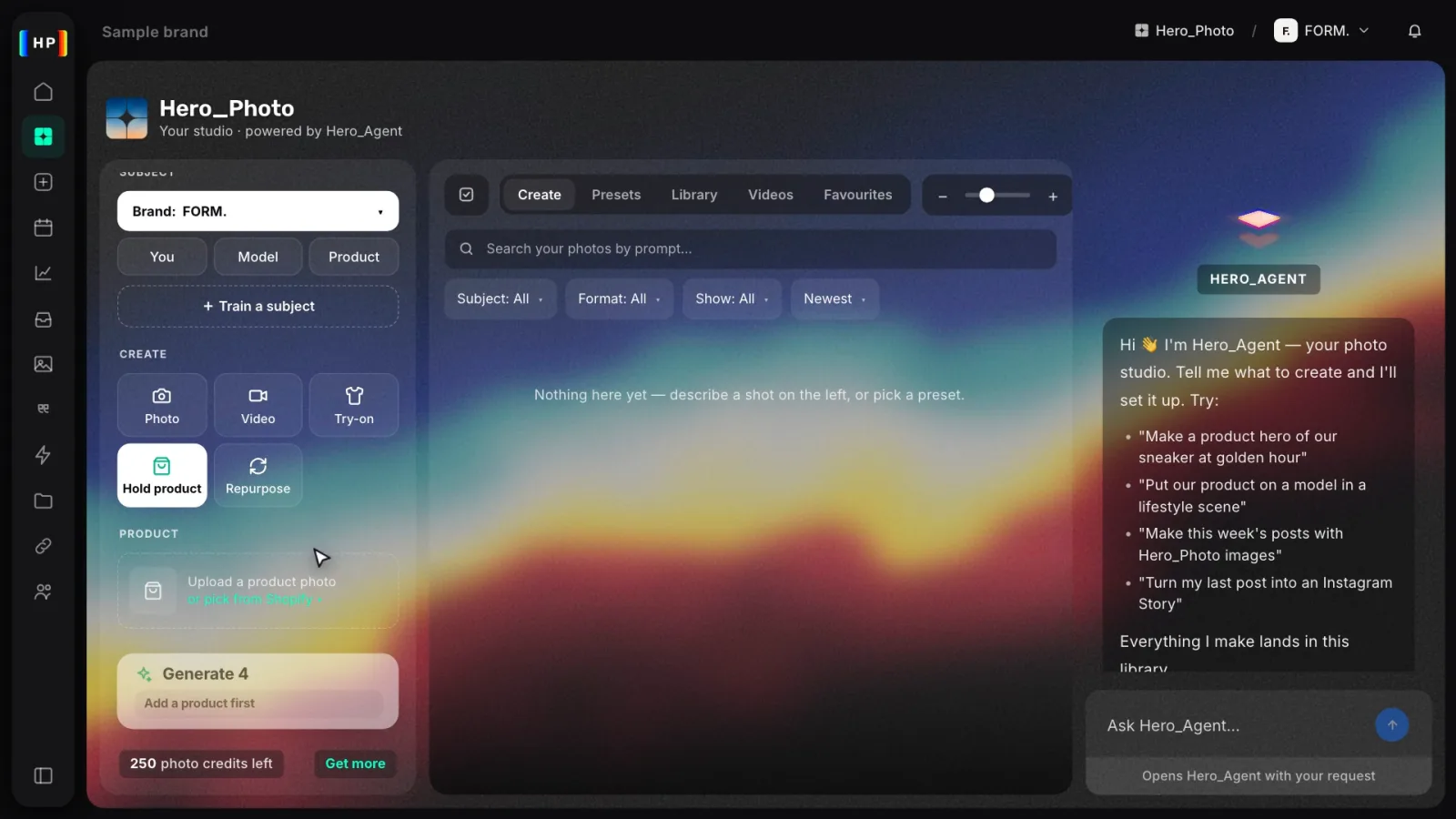The width and height of the screenshot is (1456, 819).
Task: Select the Repurpose create mode
Action: tap(258, 475)
